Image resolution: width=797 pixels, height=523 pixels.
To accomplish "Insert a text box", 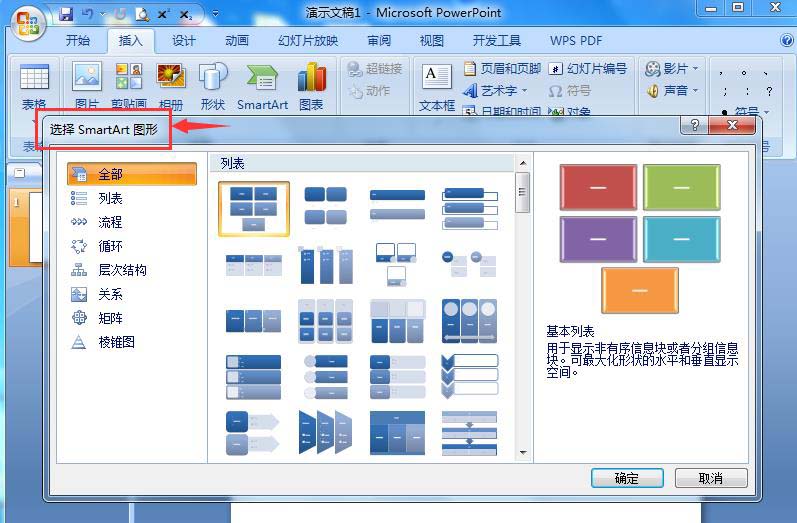I will click(x=437, y=87).
